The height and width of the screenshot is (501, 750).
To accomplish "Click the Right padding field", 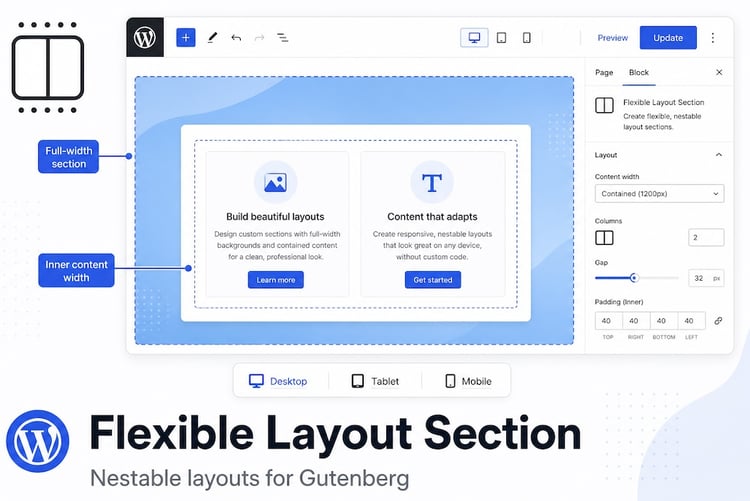I will tap(636, 321).
